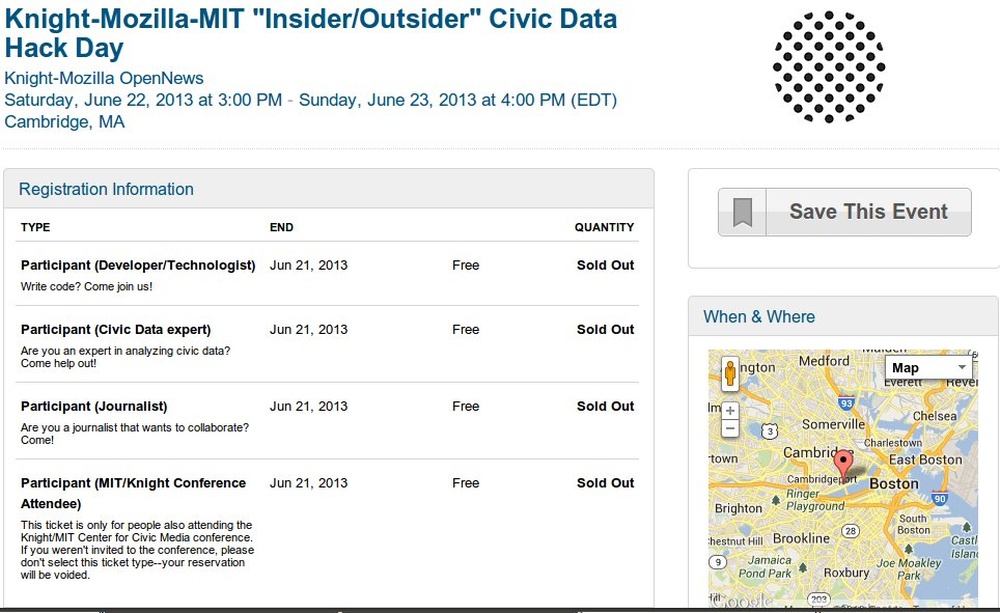This screenshot has height=613, width=1000.
Task: Click the Boston label on the map
Action: tap(894, 484)
